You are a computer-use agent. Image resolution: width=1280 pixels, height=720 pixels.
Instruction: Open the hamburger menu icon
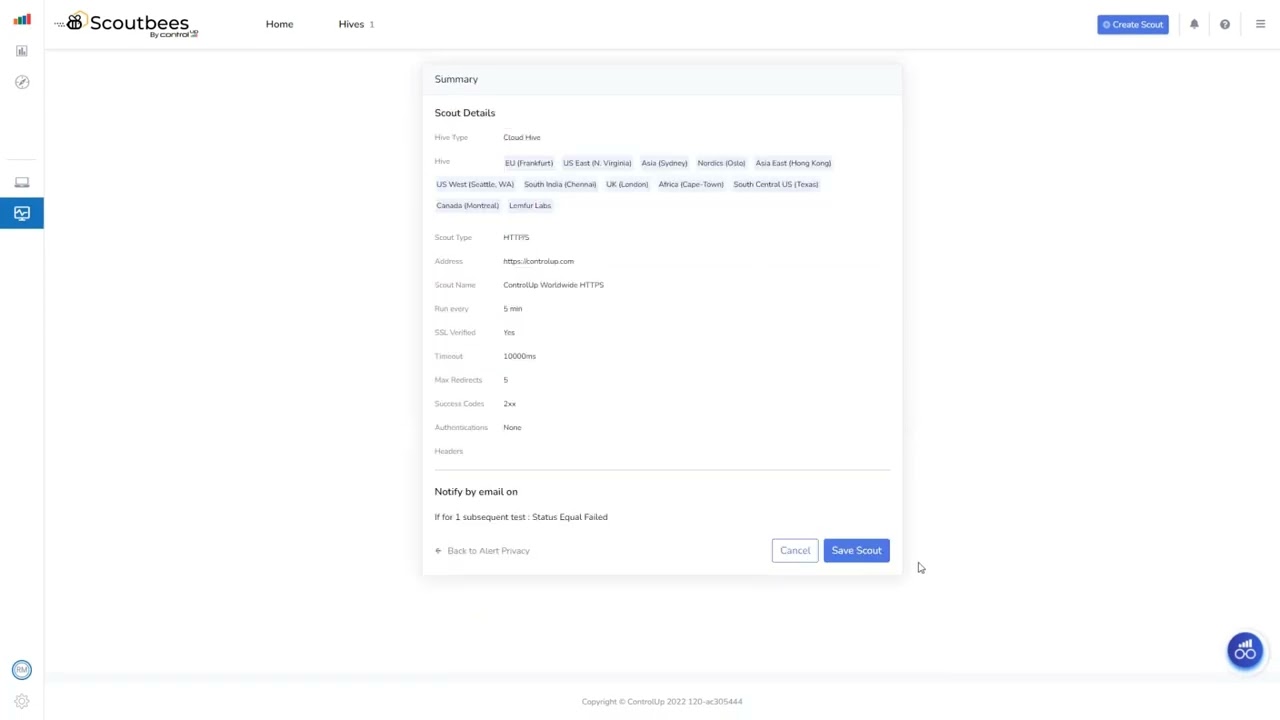click(x=1260, y=24)
